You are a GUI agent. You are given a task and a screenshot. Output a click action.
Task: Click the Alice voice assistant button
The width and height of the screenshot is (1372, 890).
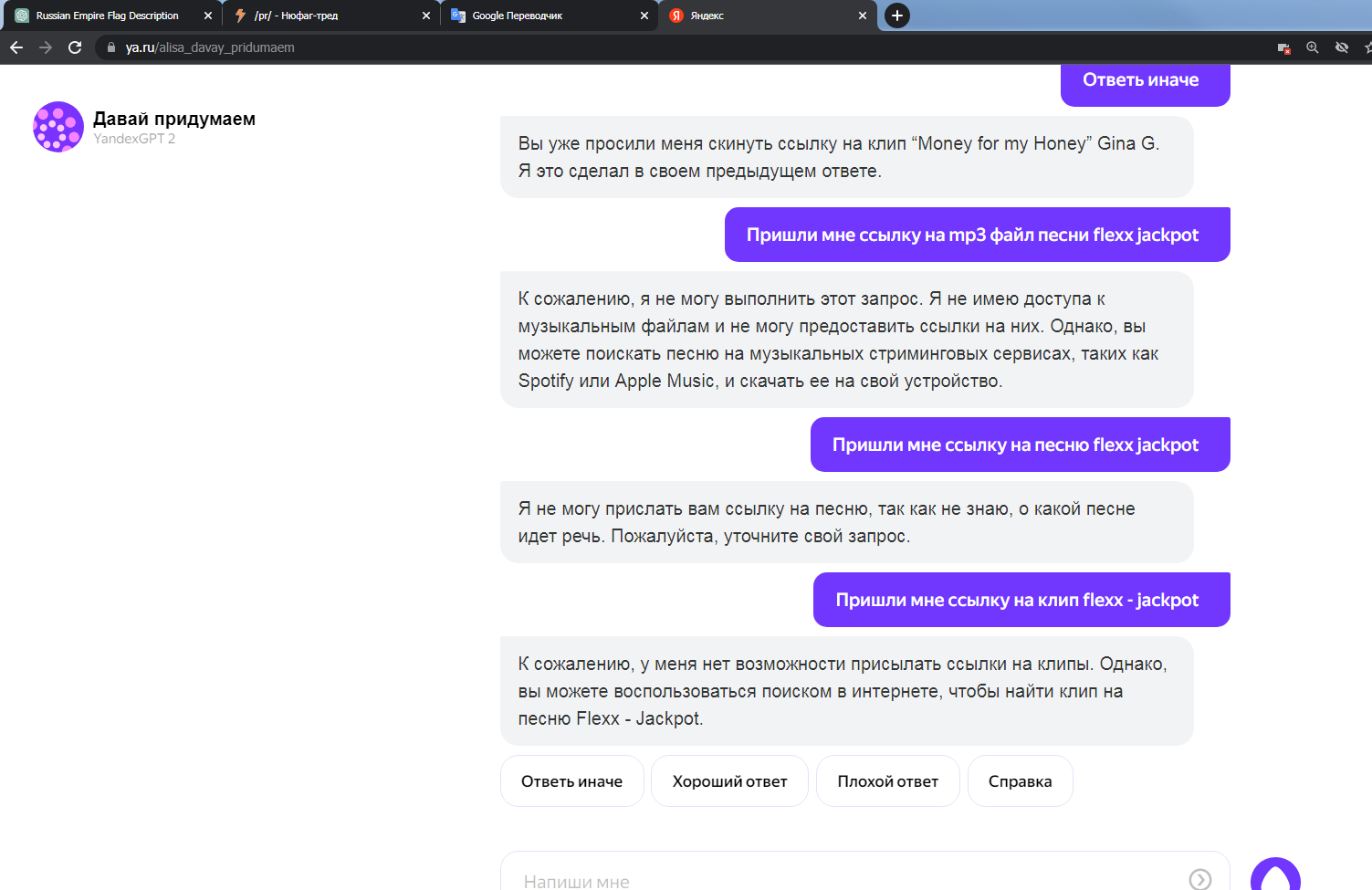[1275, 874]
